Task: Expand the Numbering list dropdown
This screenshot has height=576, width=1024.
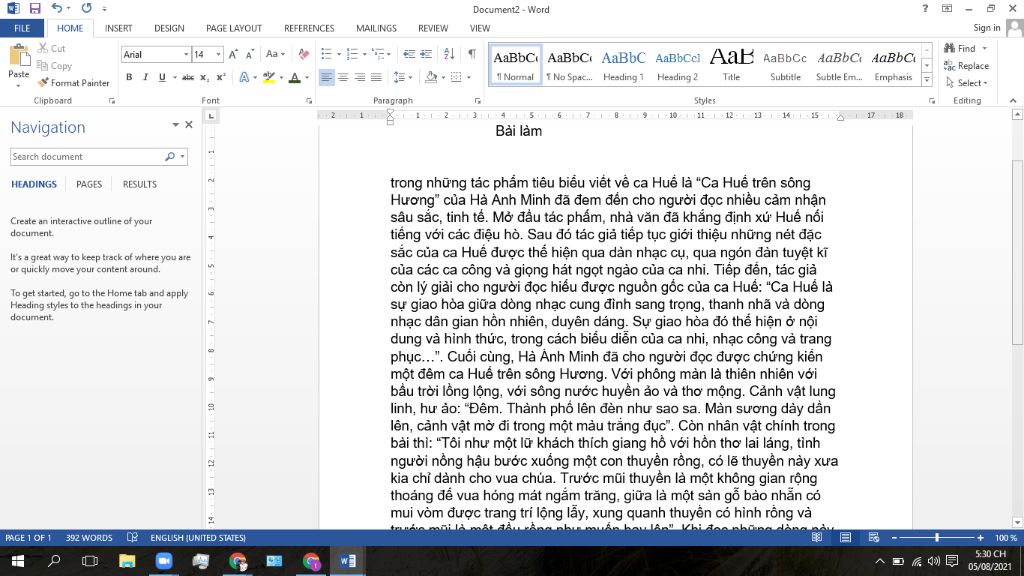Action: [x=364, y=54]
